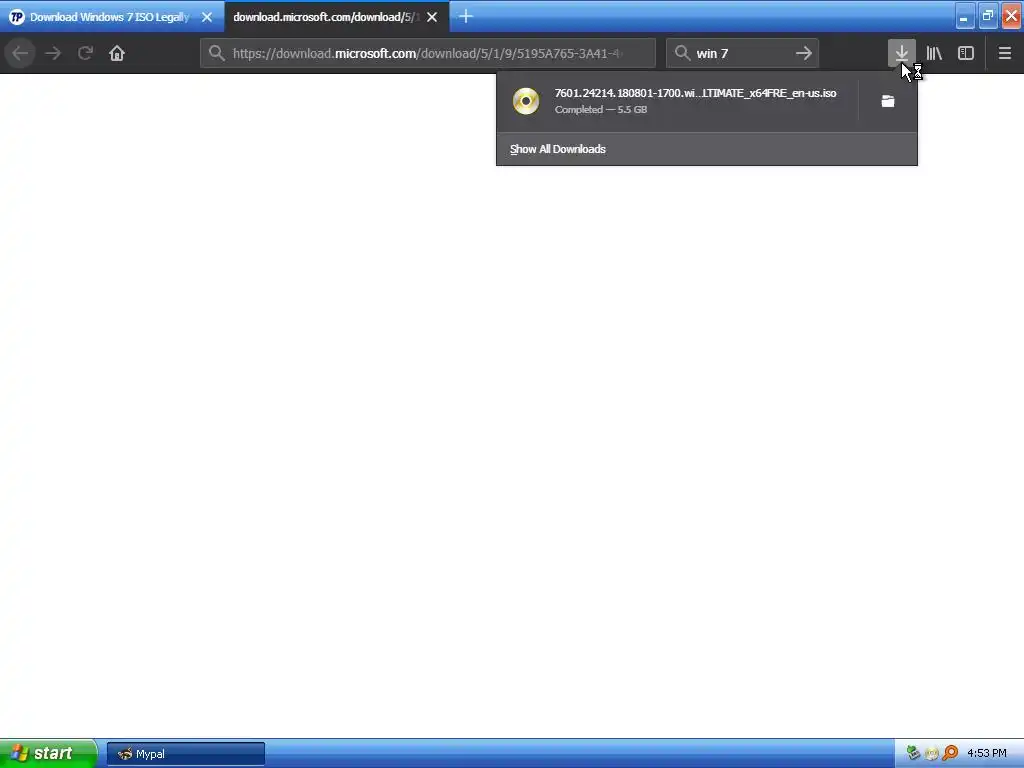Switch to Download Windows 7 ISO Legally tab
Viewport: 1024px width, 768px height.
pos(112,16)
